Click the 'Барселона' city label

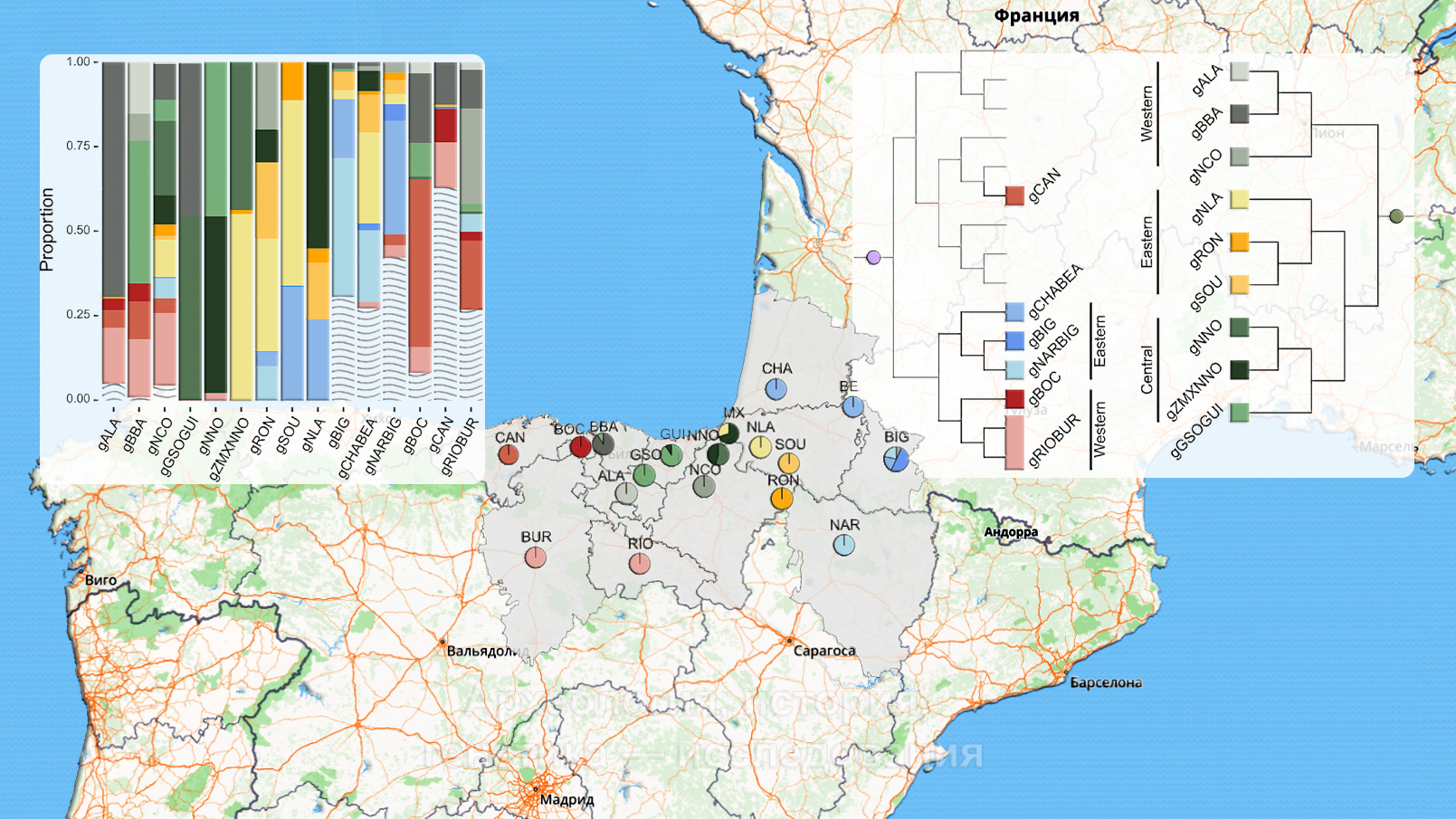[x=1106, y=682]
